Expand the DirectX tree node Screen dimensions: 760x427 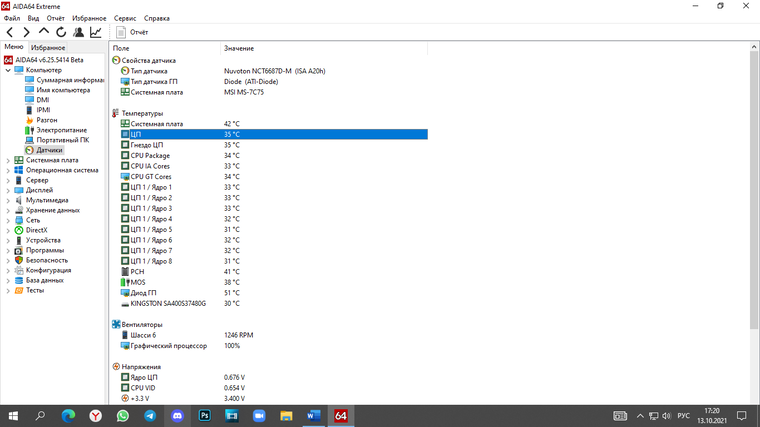(8, 230)
